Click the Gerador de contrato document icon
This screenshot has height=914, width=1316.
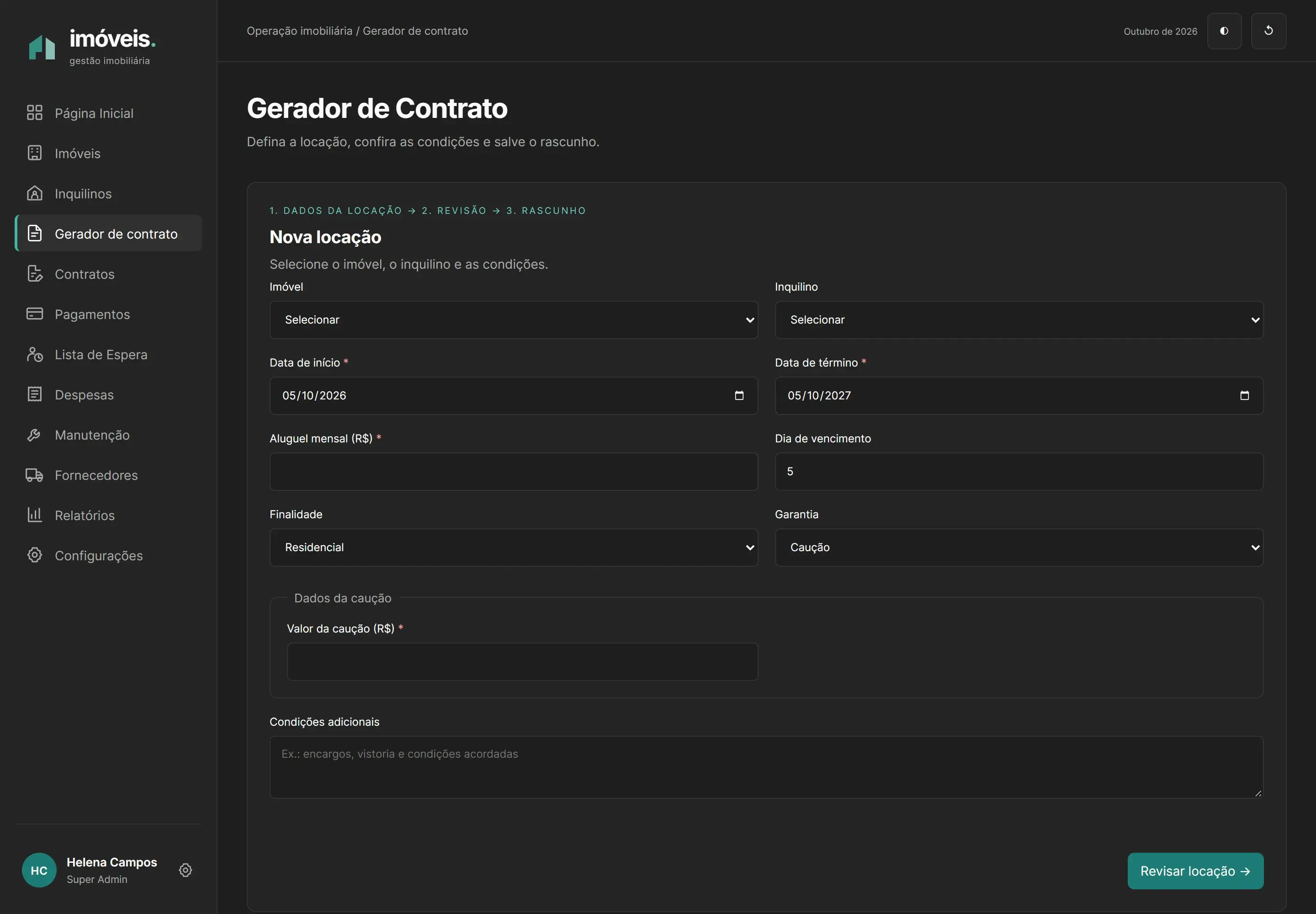coord(34,233)
